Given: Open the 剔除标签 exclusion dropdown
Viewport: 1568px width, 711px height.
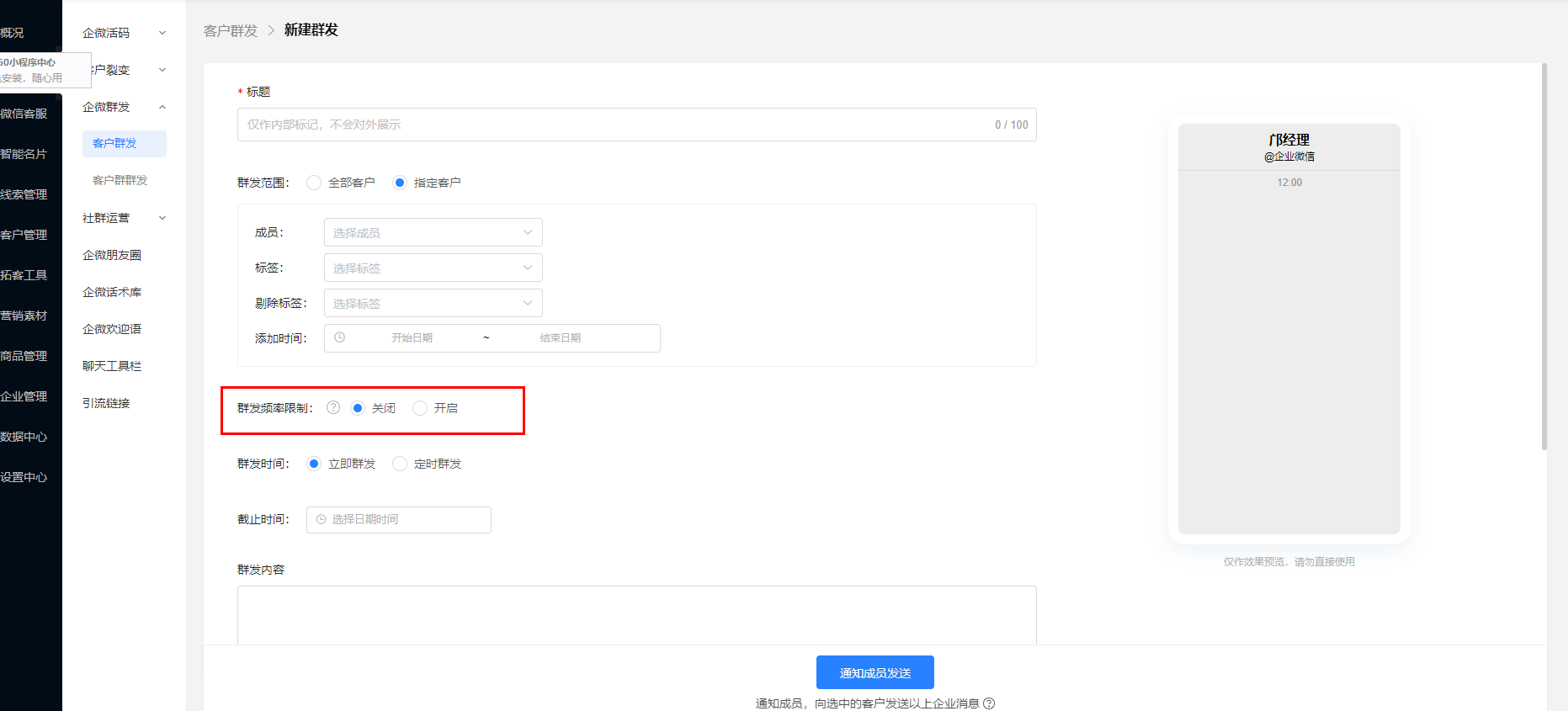Looking at the screenshot, I should coord(433,304).
